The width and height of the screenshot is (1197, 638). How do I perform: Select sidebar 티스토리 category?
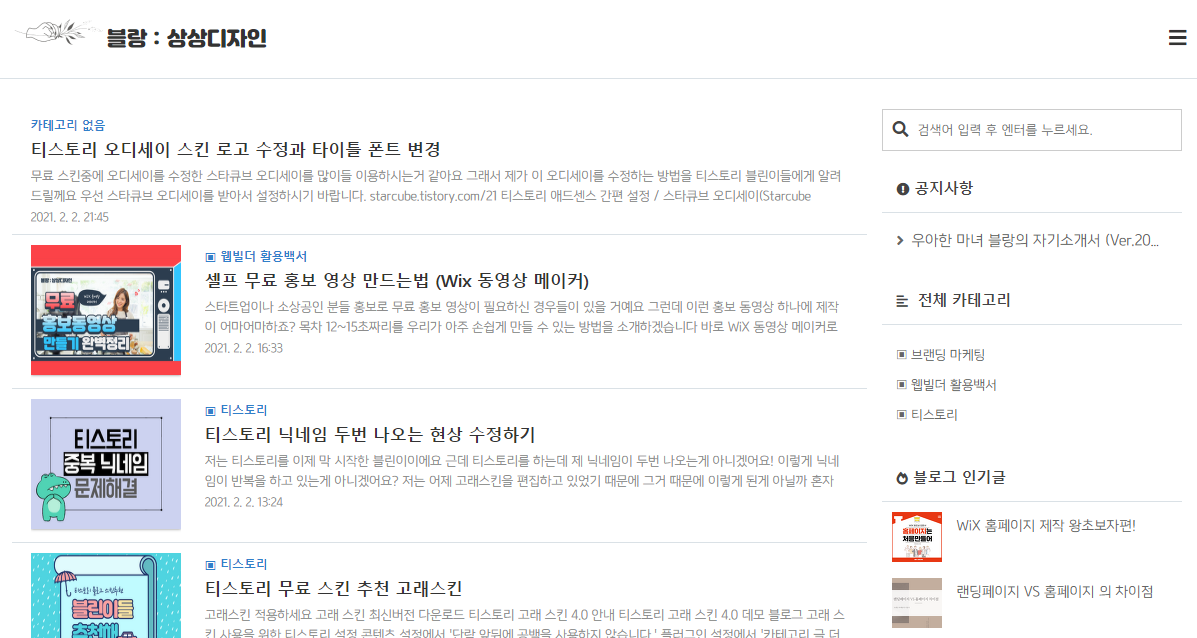click(x=934, y=414)
